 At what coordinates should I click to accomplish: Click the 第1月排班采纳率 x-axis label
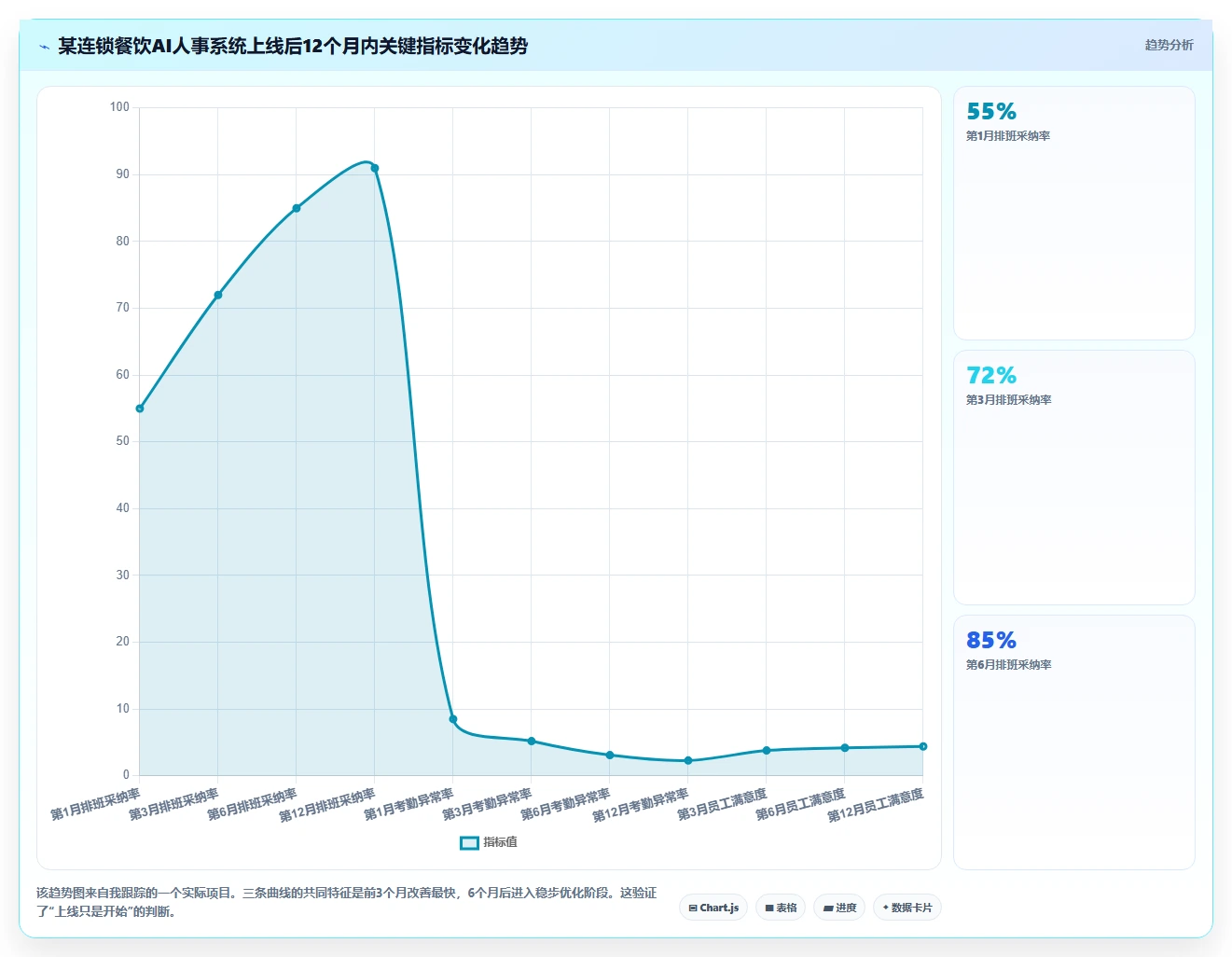[95, 804]
